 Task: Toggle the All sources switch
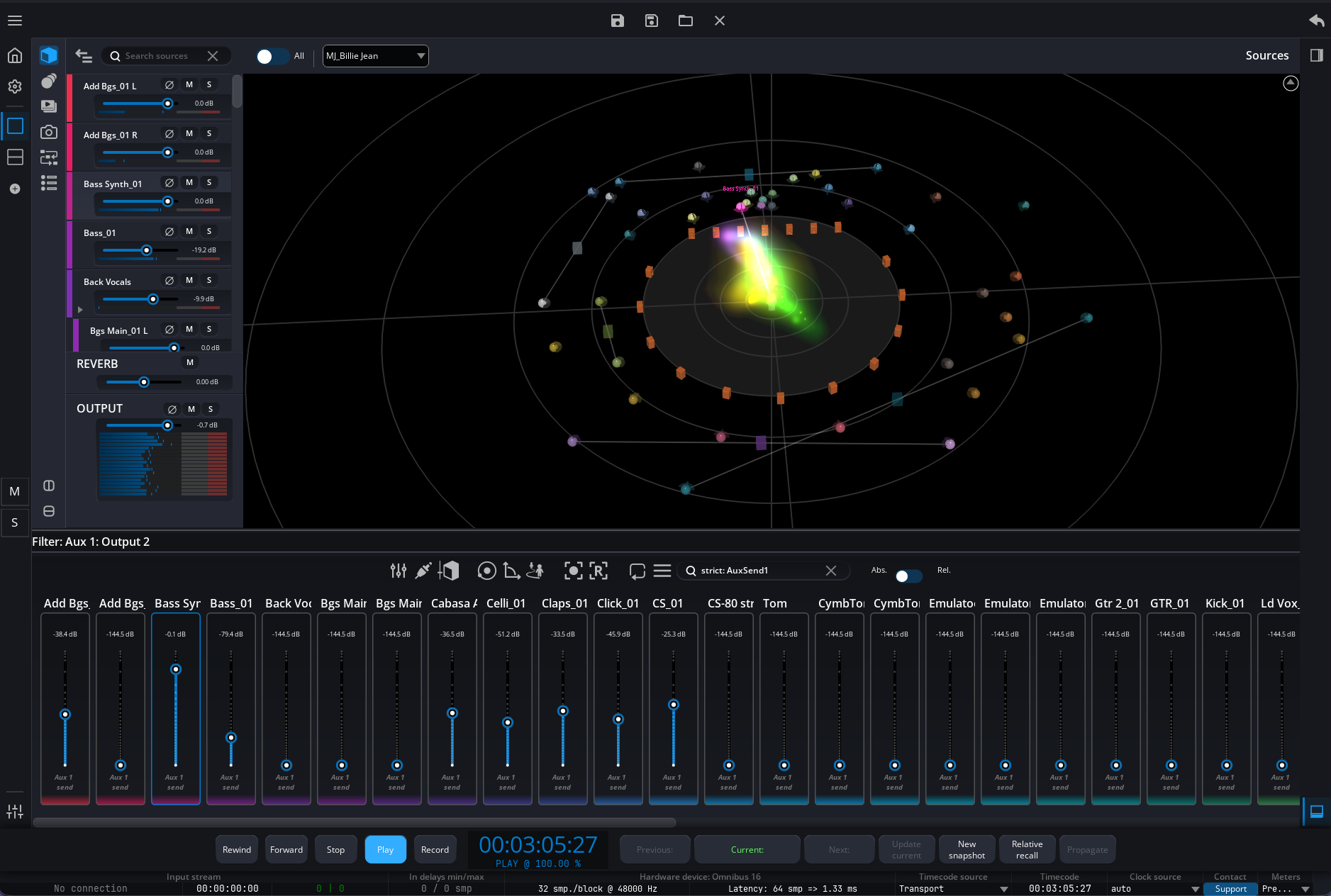tap(272, 56)
